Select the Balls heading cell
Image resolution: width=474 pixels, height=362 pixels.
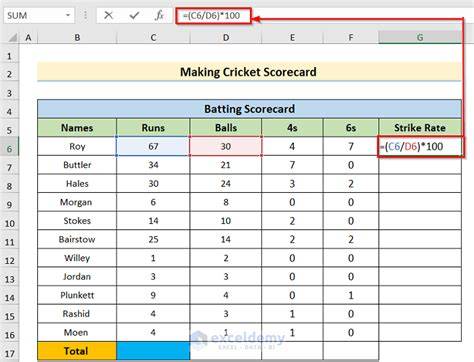click(x=226, y=128)
